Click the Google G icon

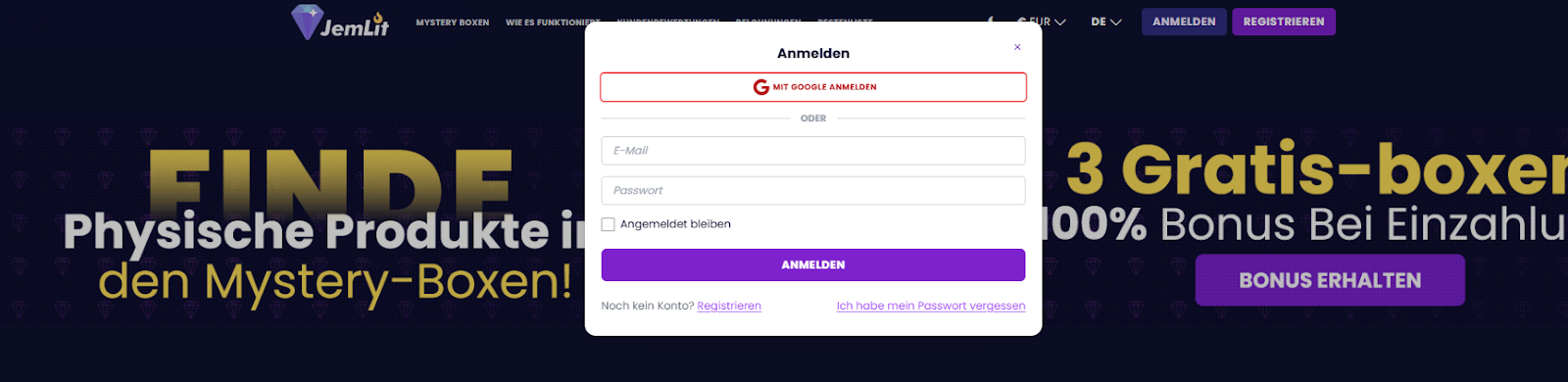click(760, 87)
